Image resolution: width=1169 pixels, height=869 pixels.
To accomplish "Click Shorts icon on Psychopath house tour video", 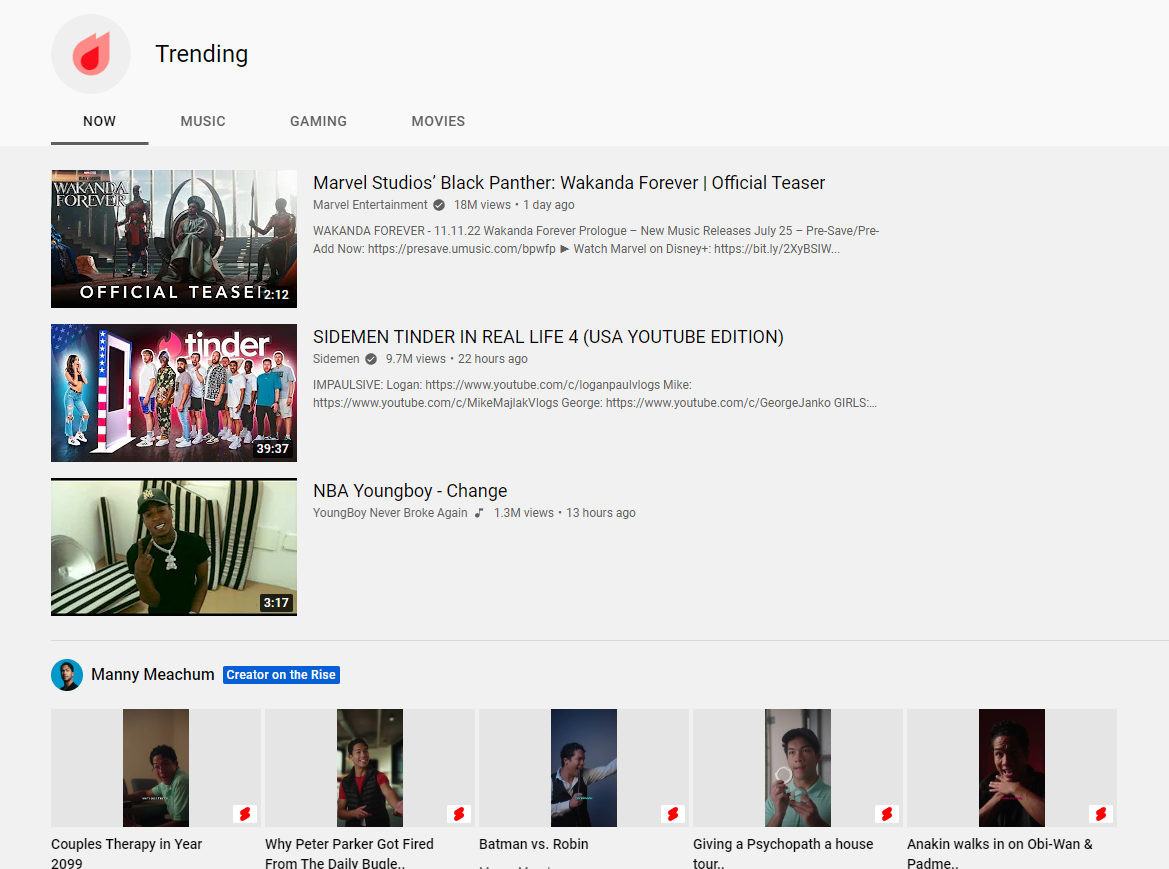I will (x=887, y=814).
